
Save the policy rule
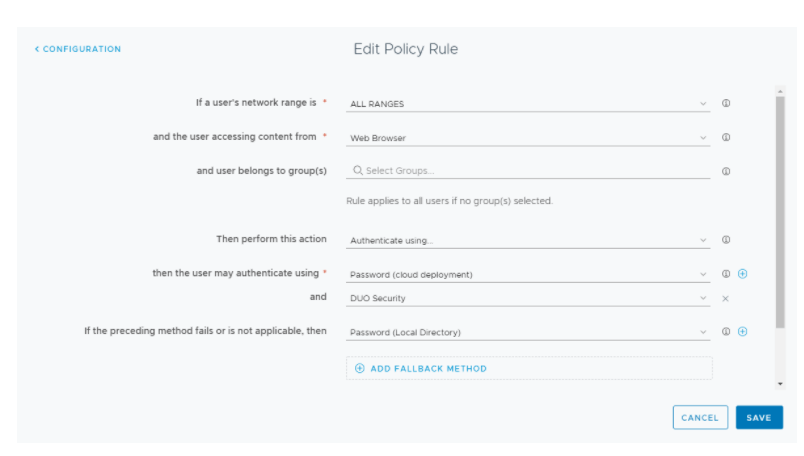pos(759,417)
